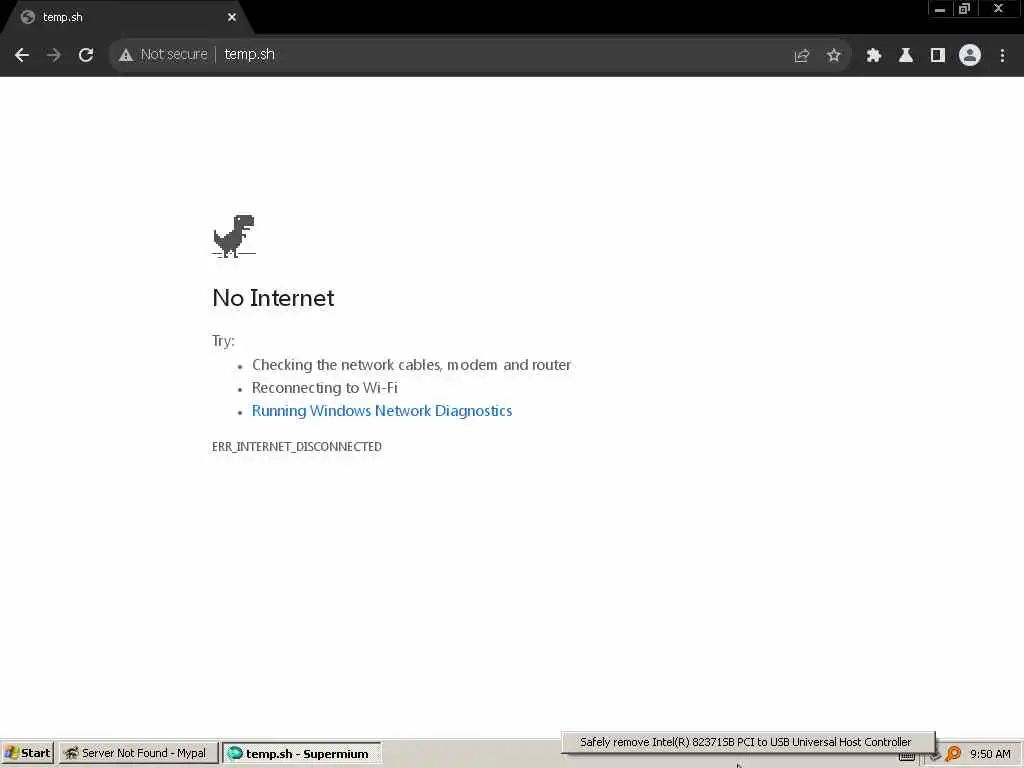This screenshot has width=1024, height=768.
Task: Toggle the side panel icon
Action: click(x=937, y=56)
